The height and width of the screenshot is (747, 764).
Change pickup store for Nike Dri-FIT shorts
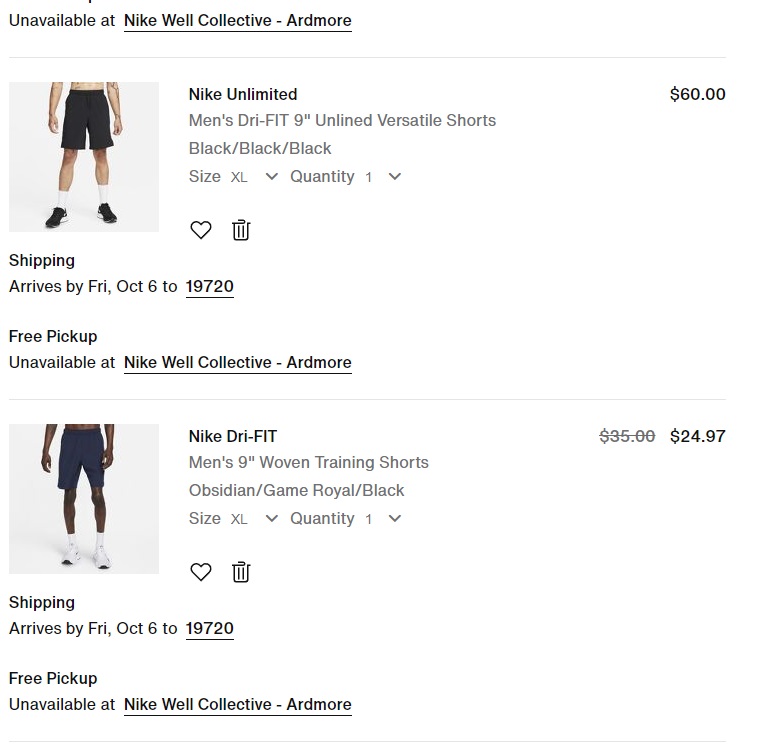pyautogui.click(x=237, y=705)
